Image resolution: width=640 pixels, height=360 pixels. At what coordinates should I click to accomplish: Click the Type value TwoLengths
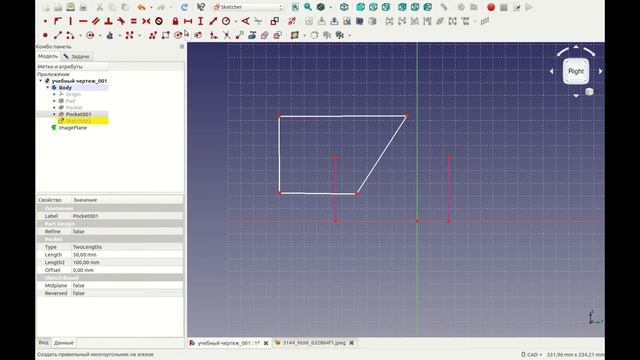click(x=127, y=247)
